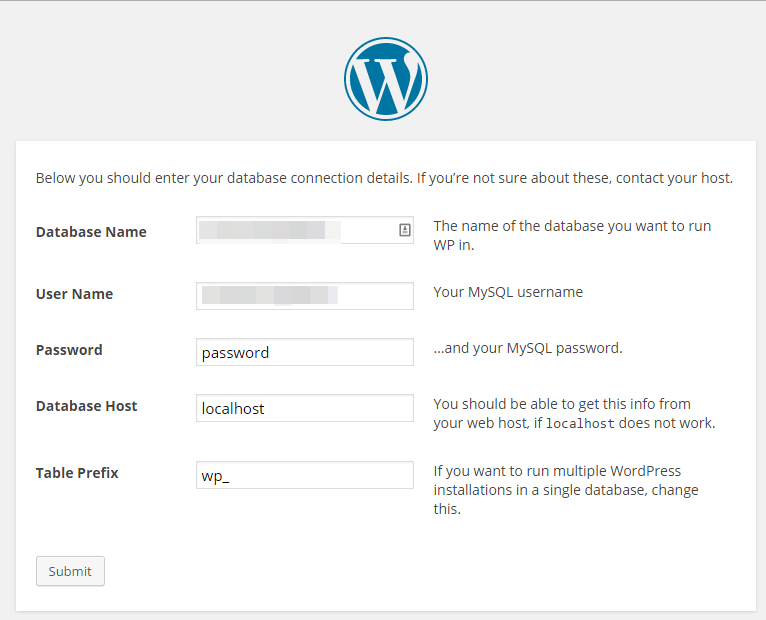
Task: Click into the User Name text box
Action: (305, 295)
